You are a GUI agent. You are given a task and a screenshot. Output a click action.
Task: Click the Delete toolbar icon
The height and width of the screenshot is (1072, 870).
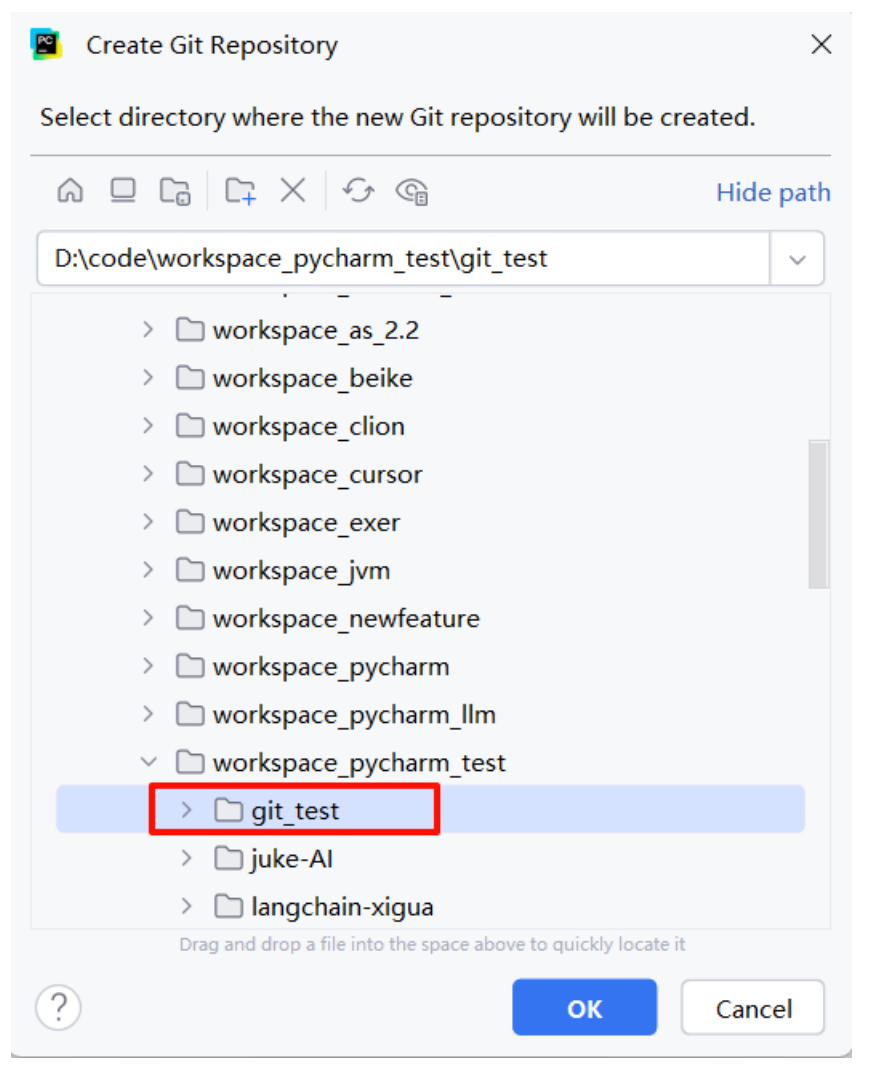pos(293,190)
